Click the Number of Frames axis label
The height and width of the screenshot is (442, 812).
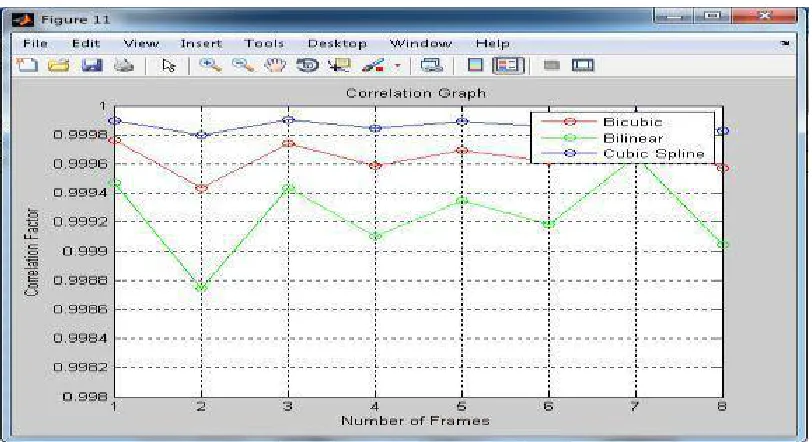(415, 421)
